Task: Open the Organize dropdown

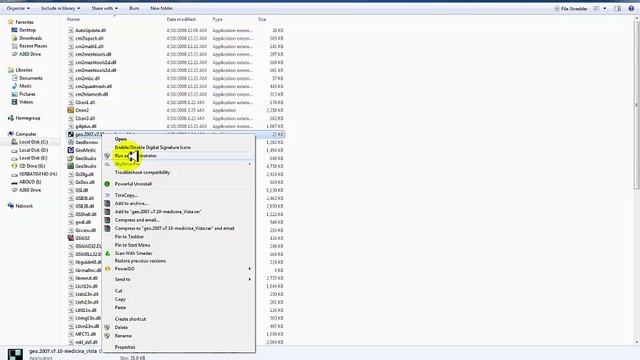Action: tap(18, 8)
